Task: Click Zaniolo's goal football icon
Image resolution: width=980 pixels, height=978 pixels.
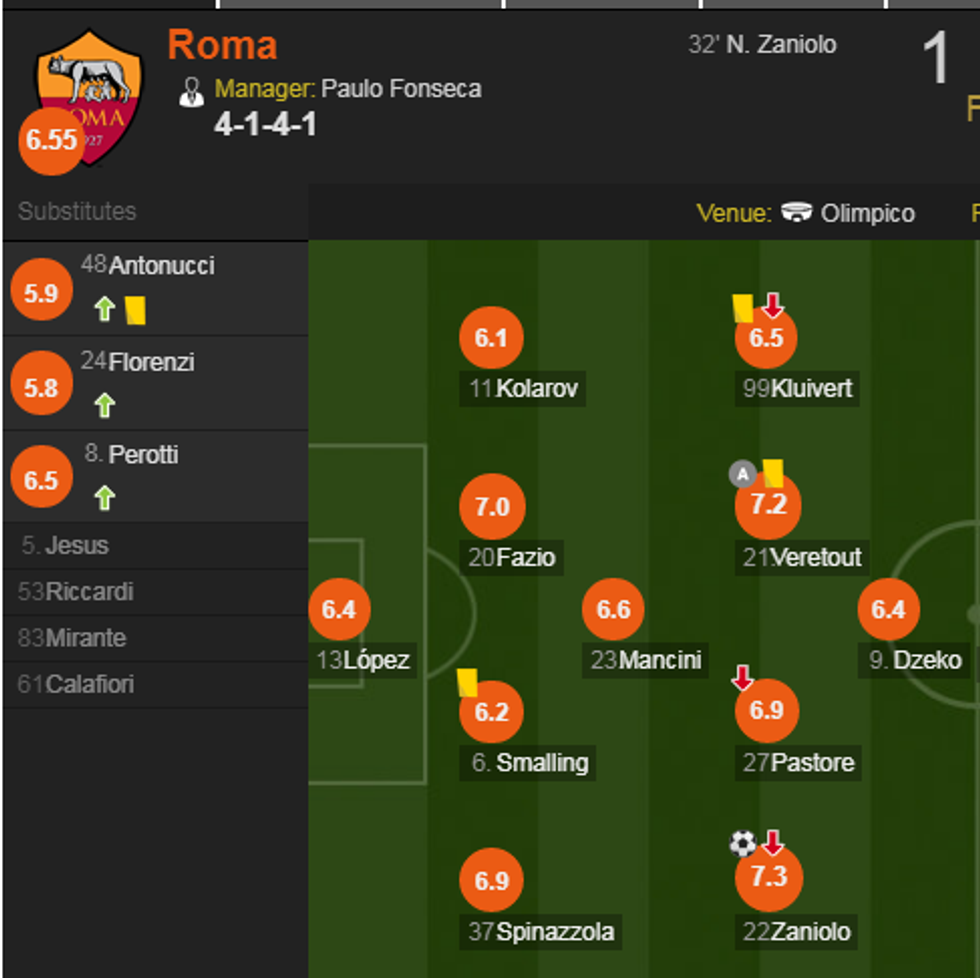Action: point(743,844)
